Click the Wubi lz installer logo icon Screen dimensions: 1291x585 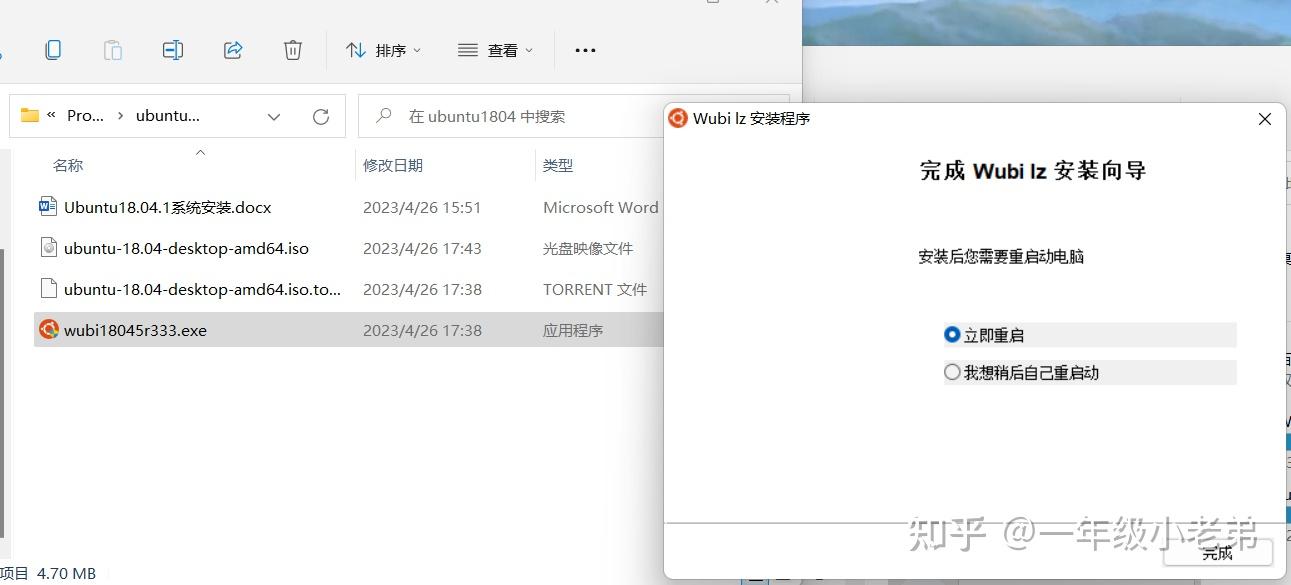click(677, 118)
